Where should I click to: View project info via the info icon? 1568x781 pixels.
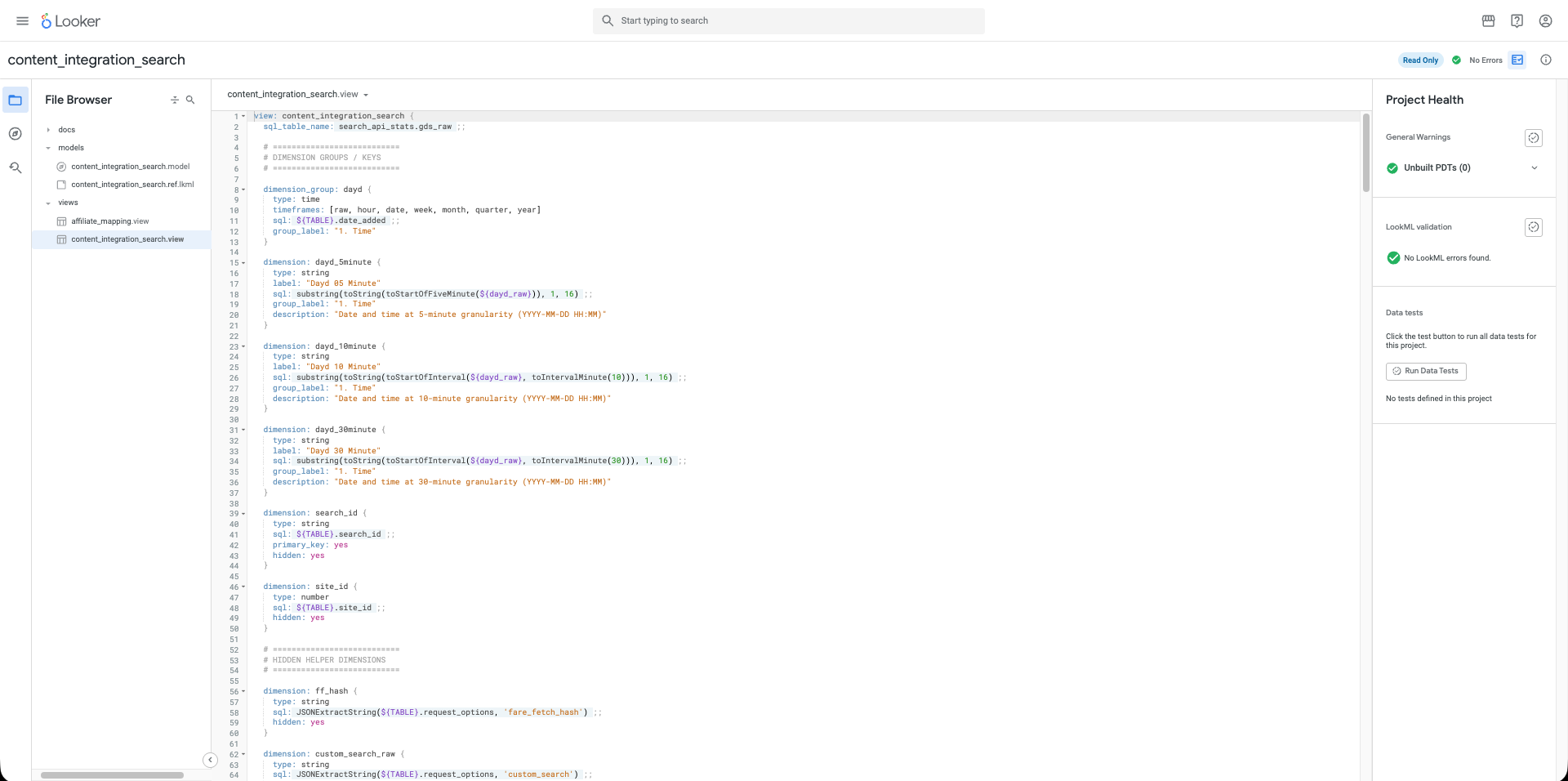tap(1546, 60)
